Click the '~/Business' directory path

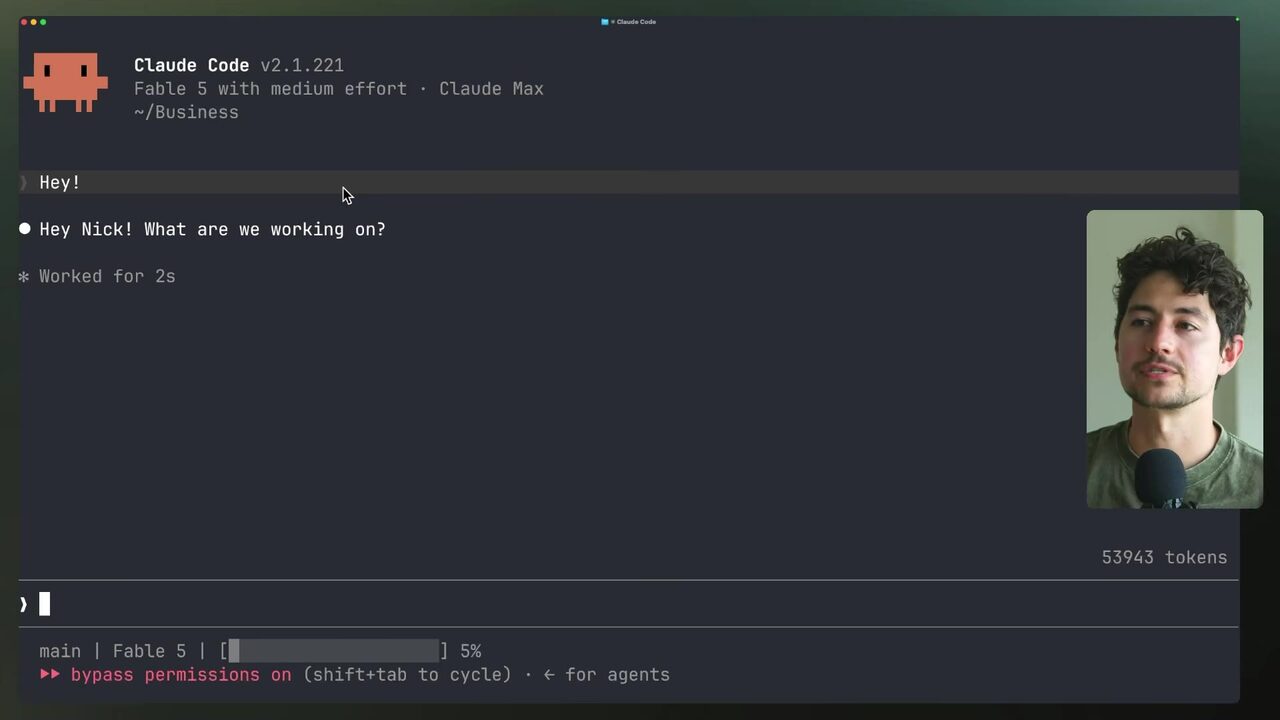(x=186, y=112)
